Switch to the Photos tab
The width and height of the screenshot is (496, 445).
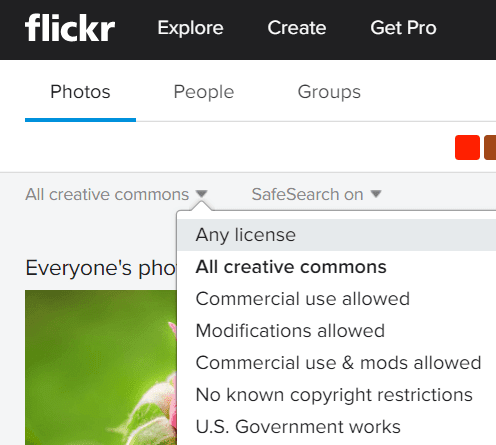click(80, 92)
